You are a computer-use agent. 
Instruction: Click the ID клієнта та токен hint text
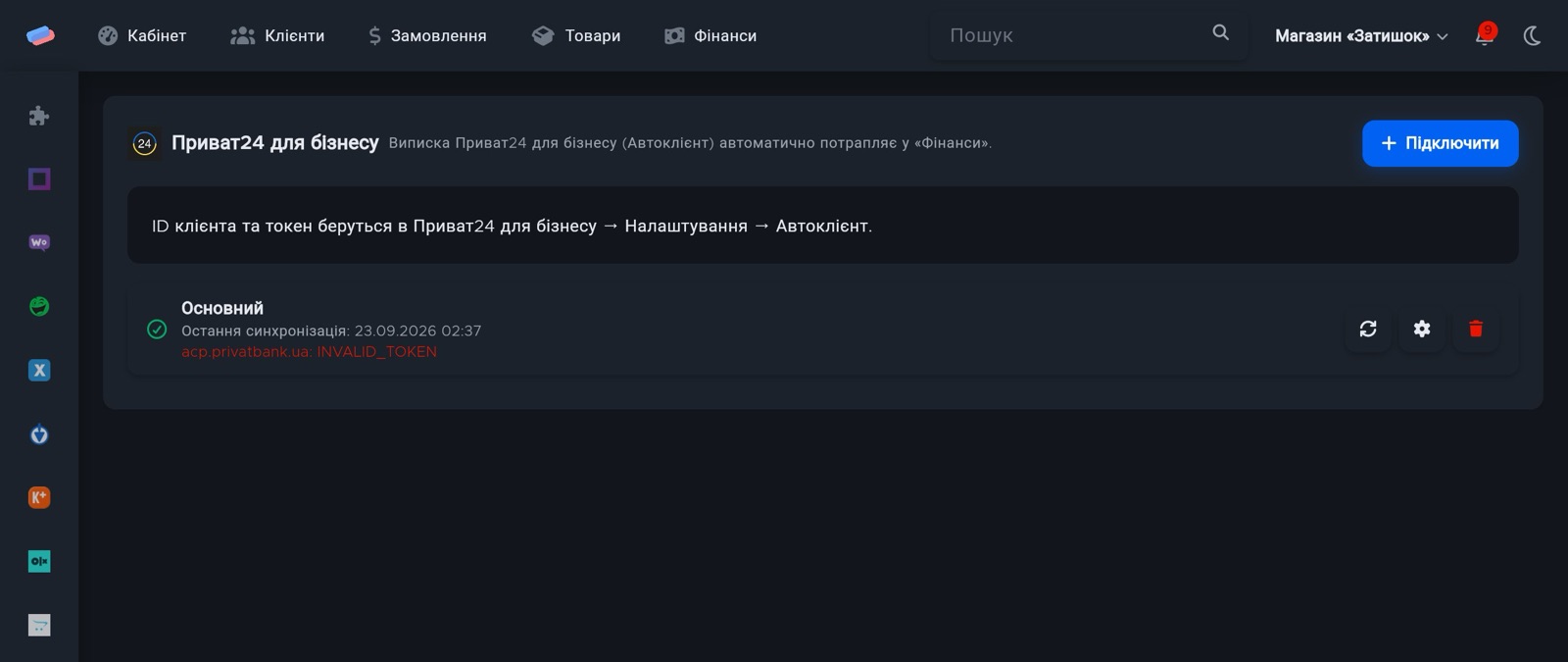(512, 226)
